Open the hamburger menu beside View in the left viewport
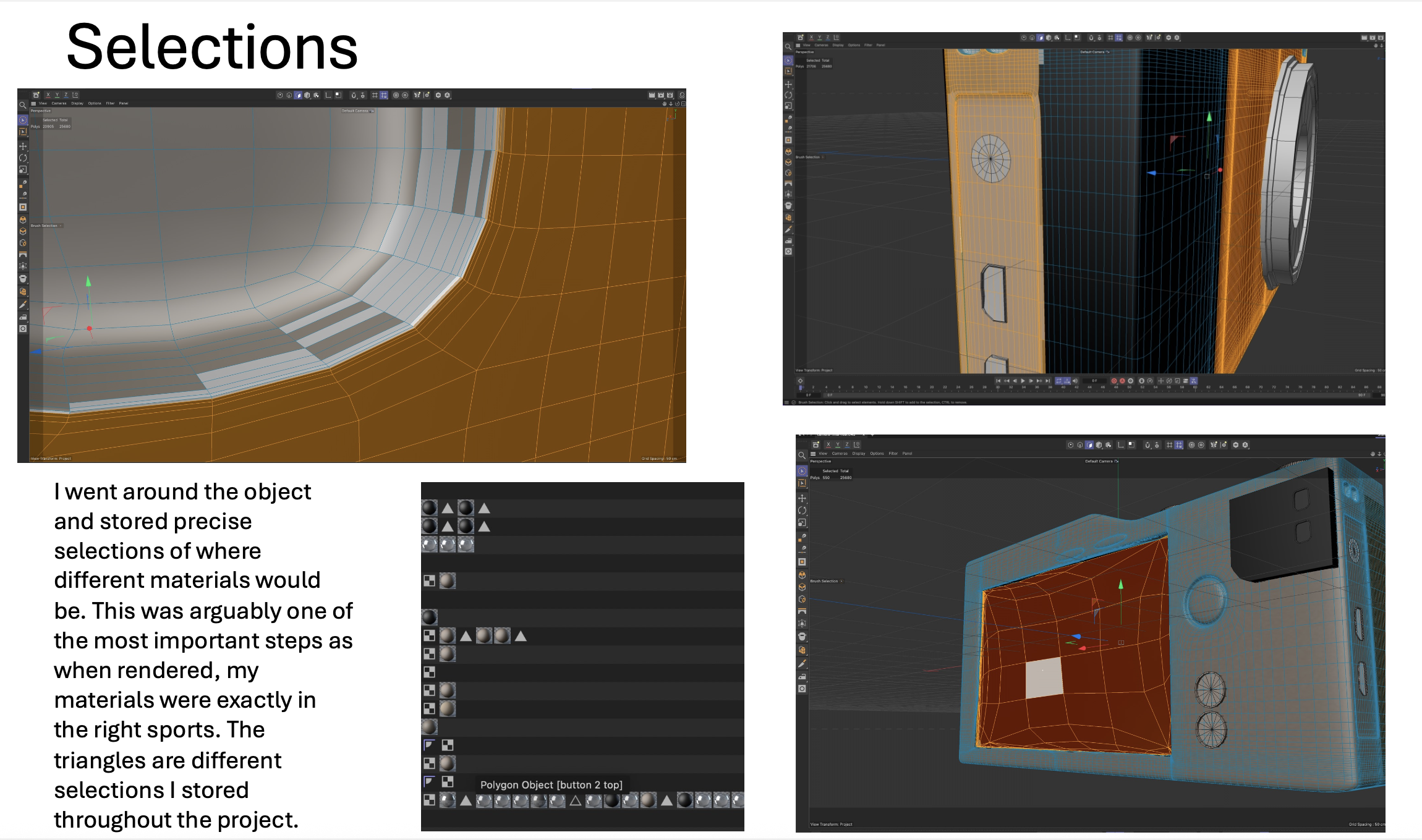 [33, 103]
